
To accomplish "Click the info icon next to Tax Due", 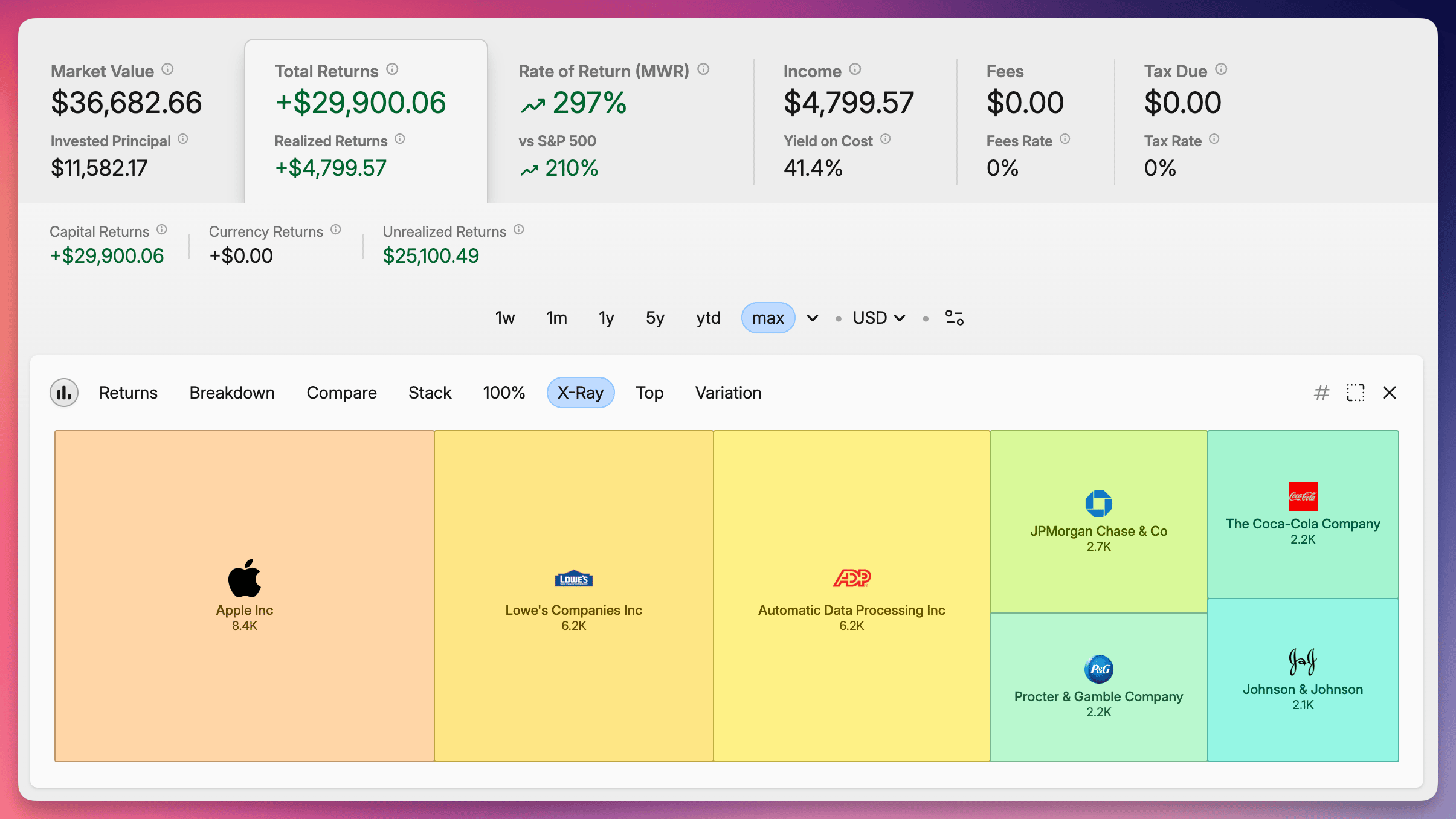I will coord(1222,69).
